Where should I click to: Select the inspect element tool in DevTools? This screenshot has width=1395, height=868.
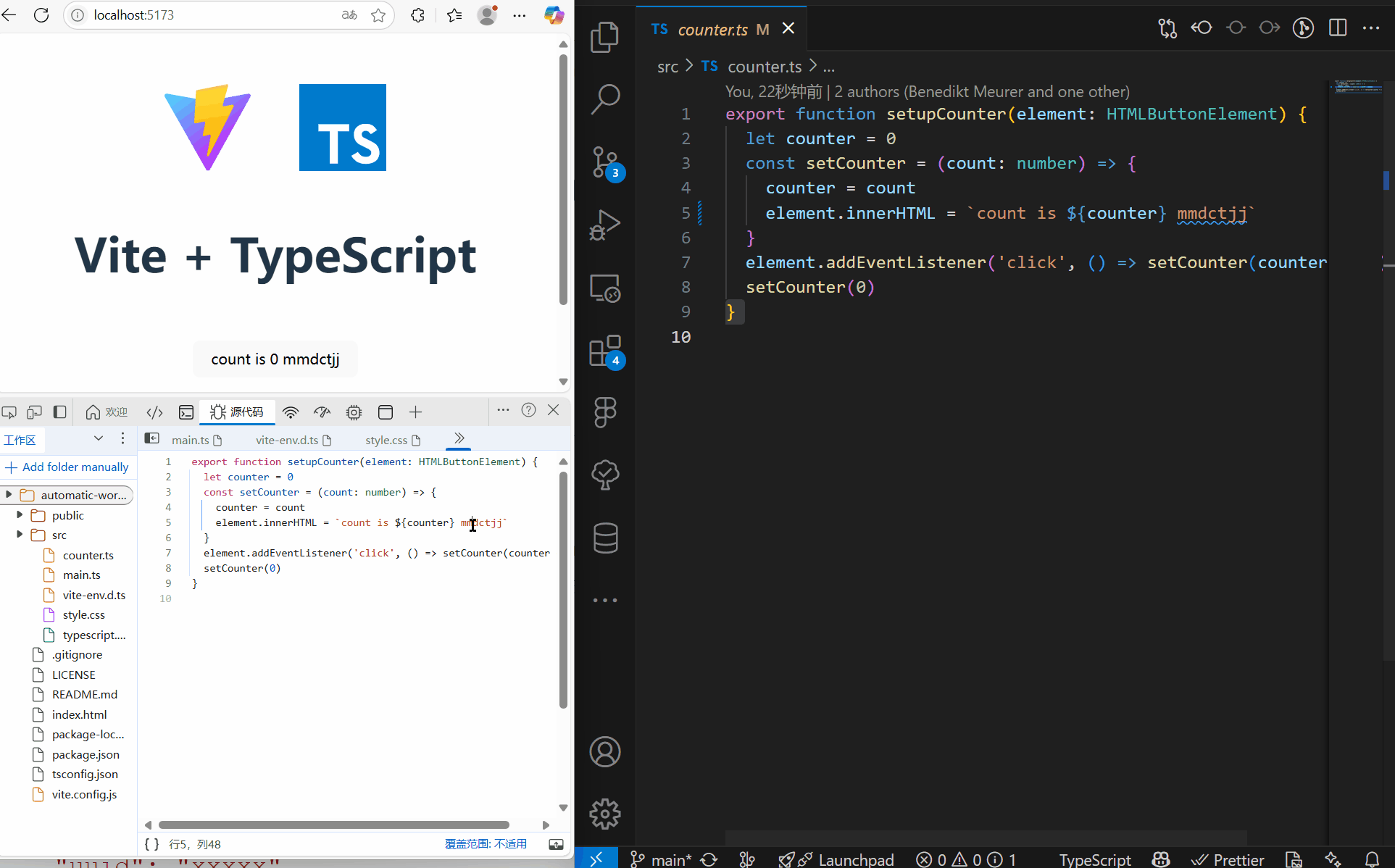[x=9, y=412]
